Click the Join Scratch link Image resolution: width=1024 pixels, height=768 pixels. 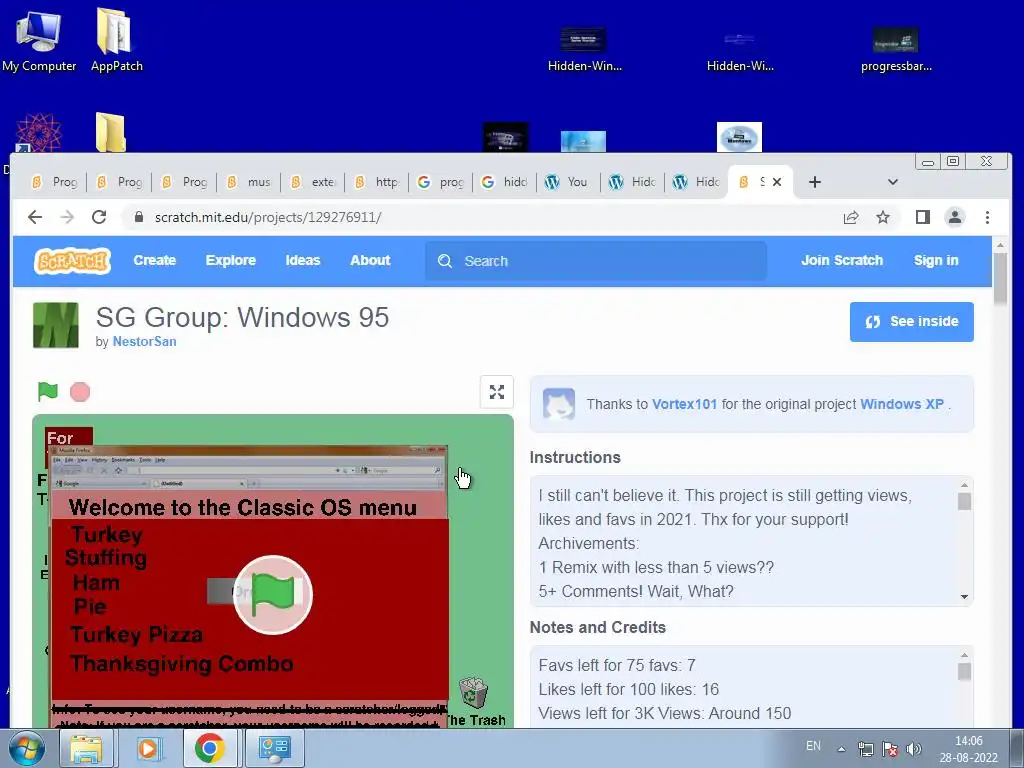[842, 260]
